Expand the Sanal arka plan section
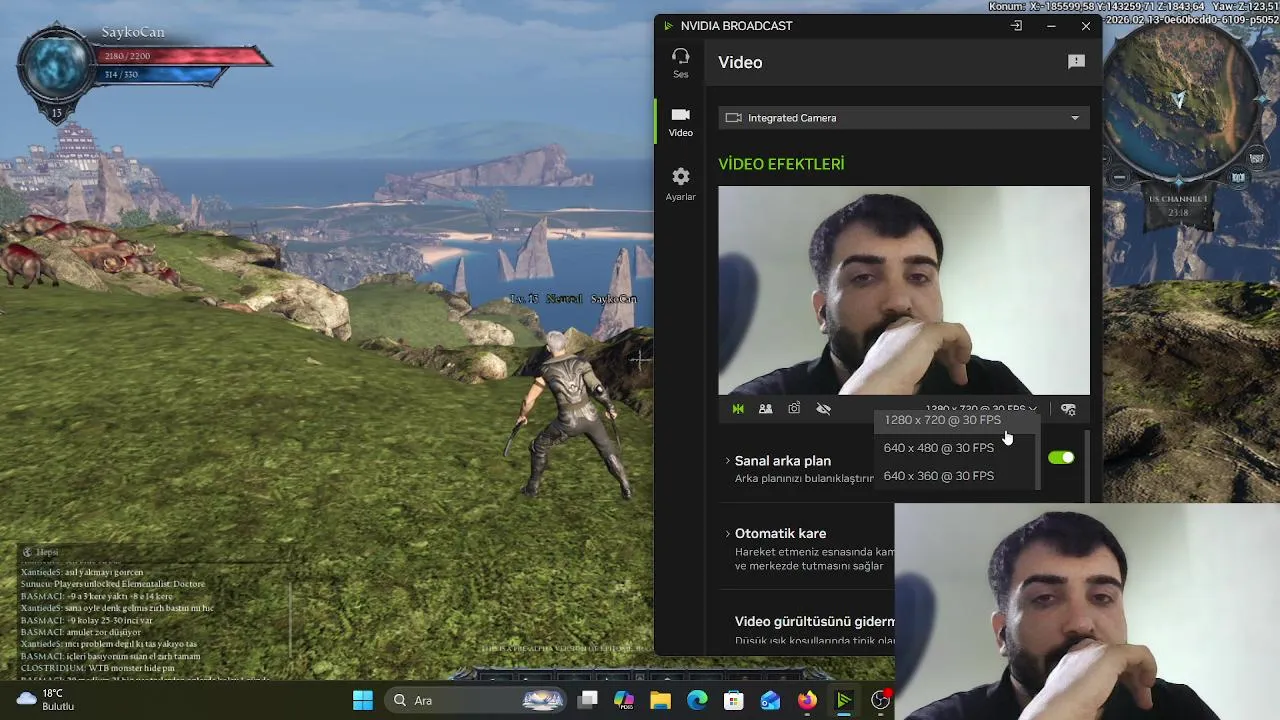The width and height of the screenshot is (1280, 720). (x=727, y=461)
